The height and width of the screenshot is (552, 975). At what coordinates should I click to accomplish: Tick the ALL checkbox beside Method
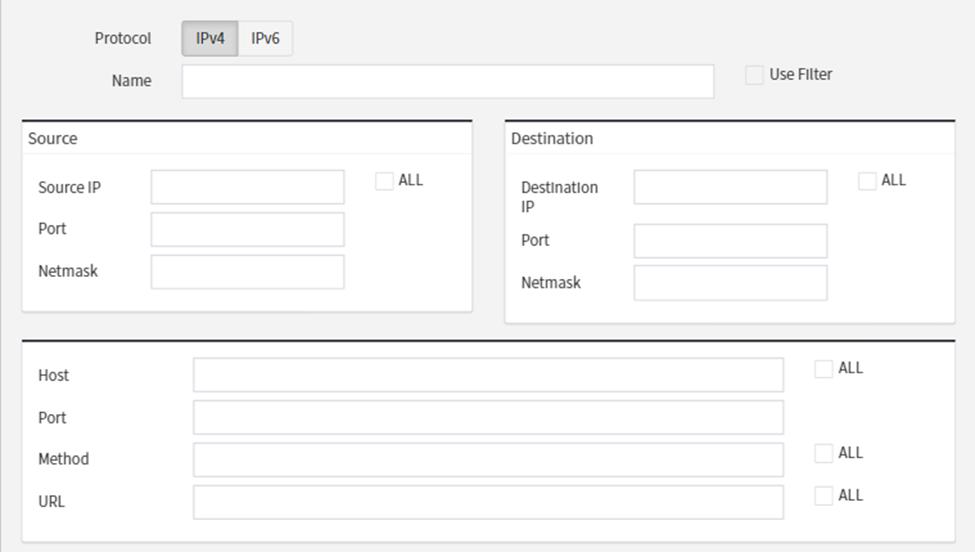click(823, 454)
